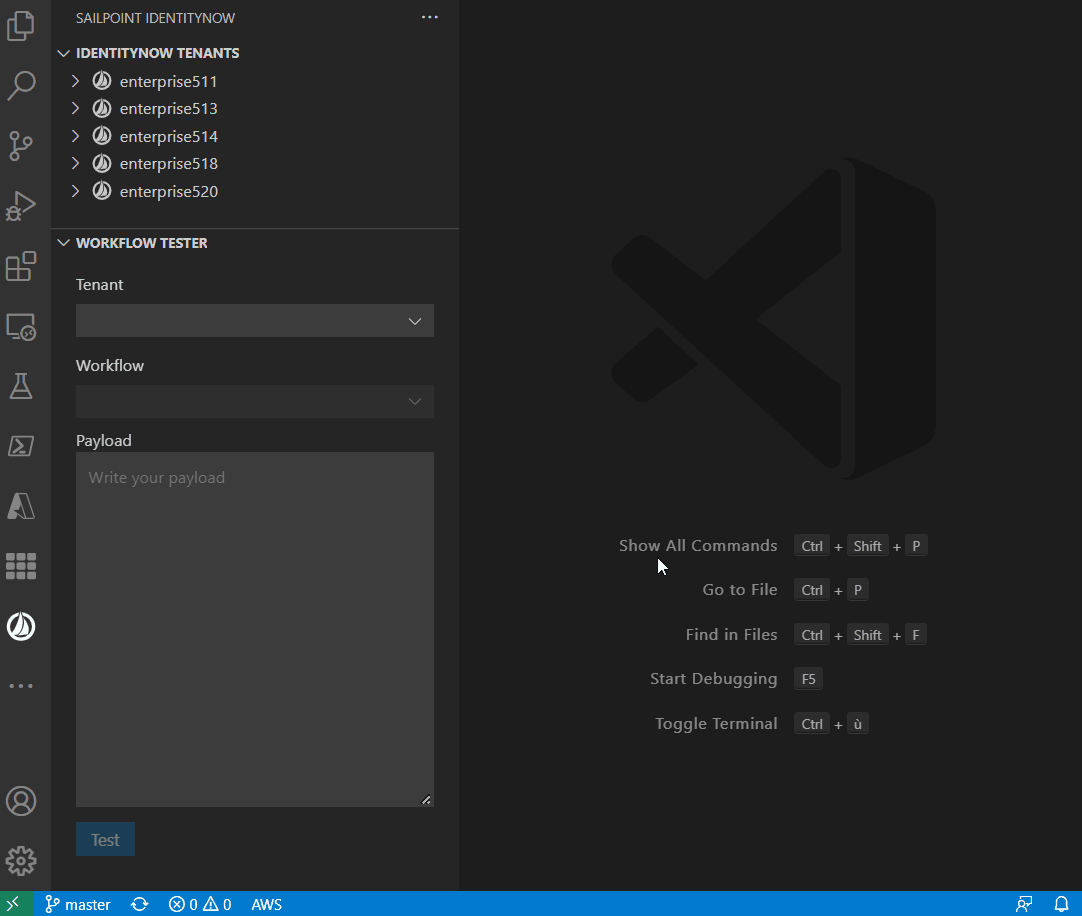Collapse the Workflow Tester section
This screenshot has width=1082, height=916.
pyautogui.click(x=63, y=243)
